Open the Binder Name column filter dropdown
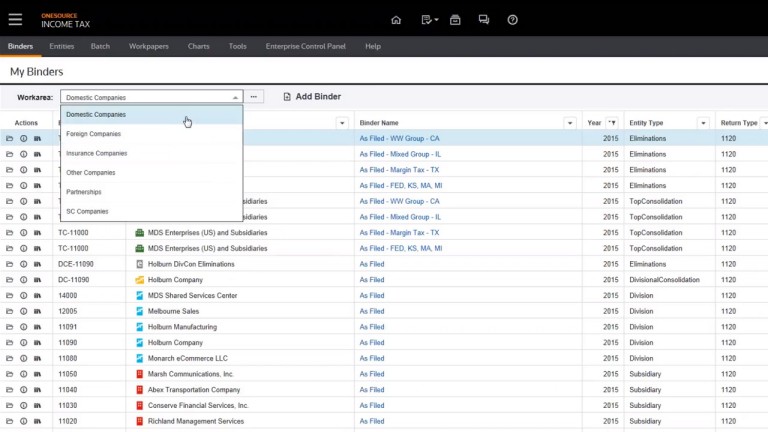 click(x=570, y=123)
